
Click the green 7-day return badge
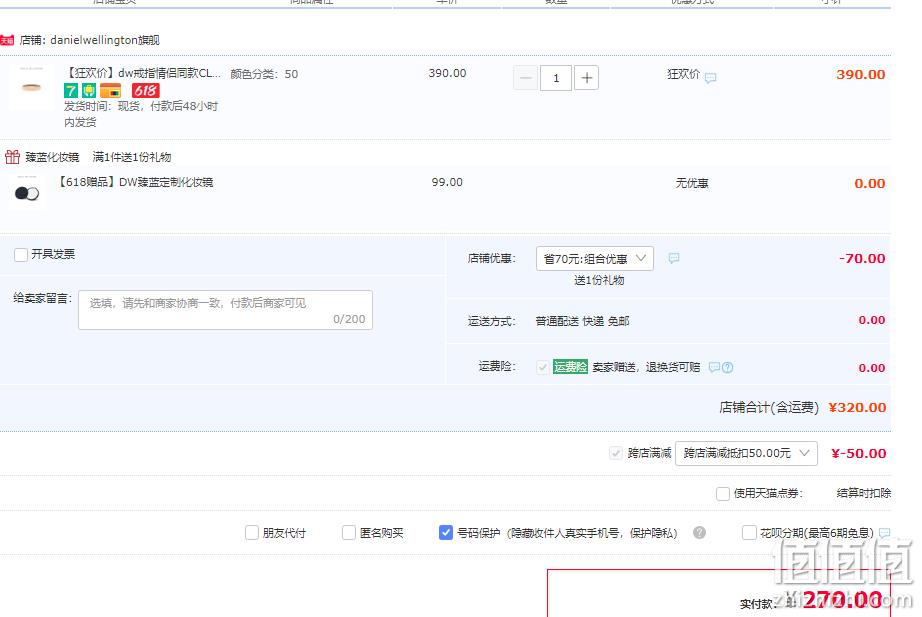coord(71,91)
